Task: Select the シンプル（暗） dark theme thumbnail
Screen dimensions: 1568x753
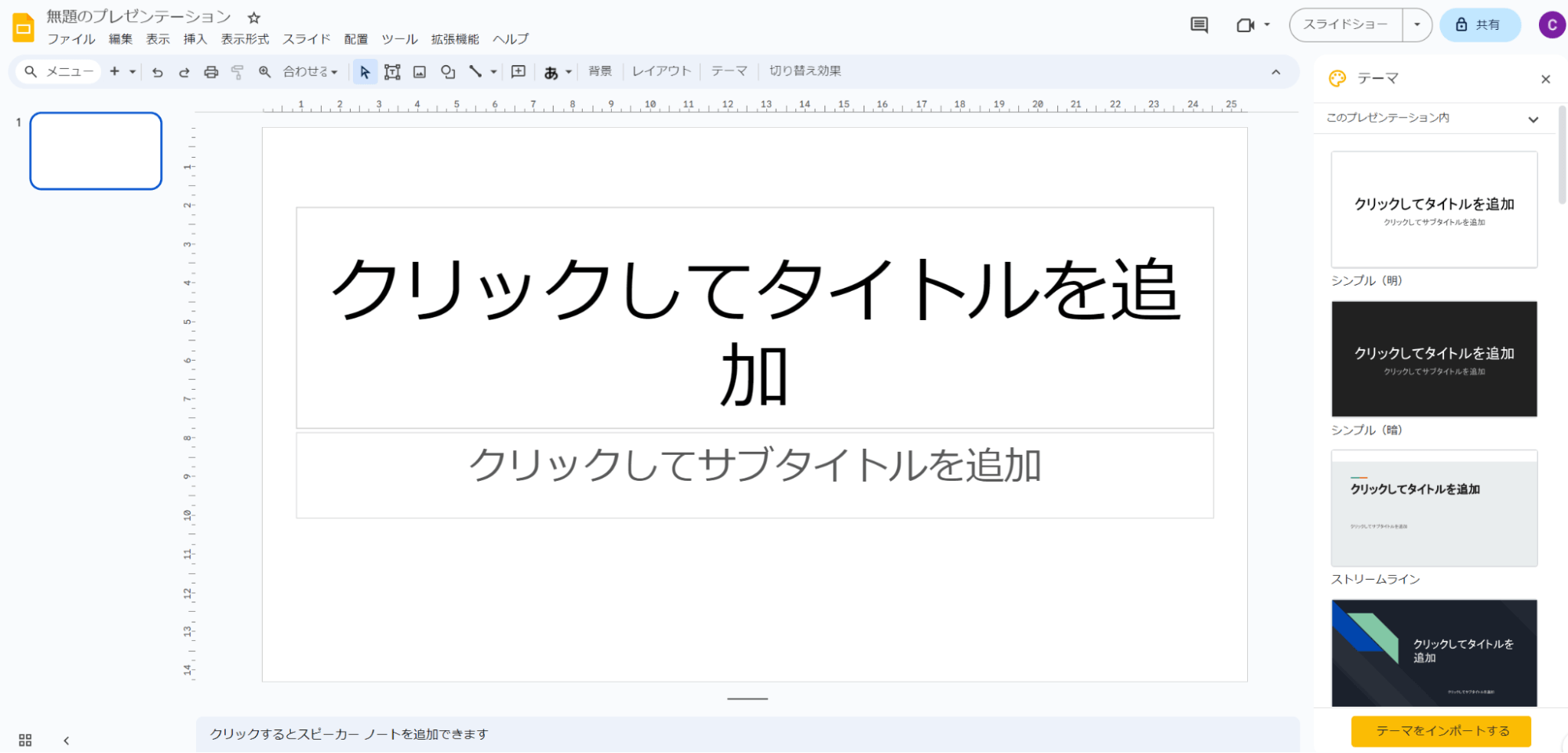Action: 1434,359
